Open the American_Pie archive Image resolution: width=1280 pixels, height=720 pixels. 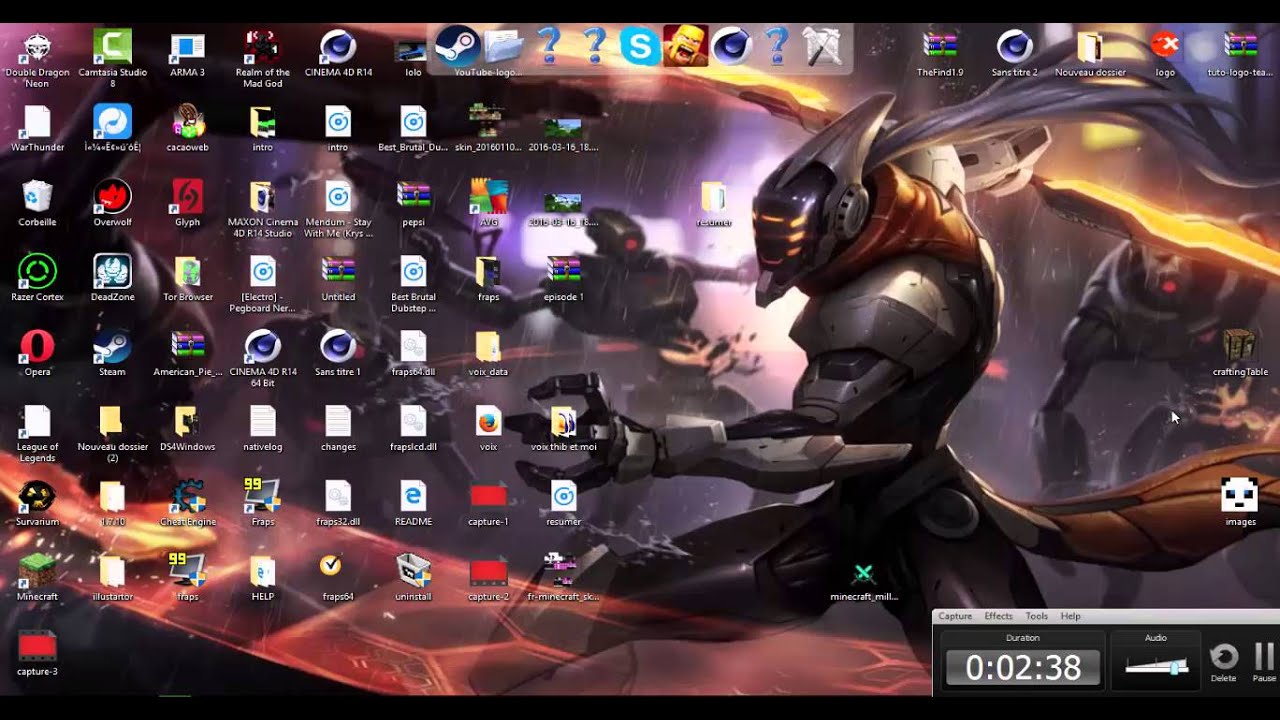tap(187, 347)
